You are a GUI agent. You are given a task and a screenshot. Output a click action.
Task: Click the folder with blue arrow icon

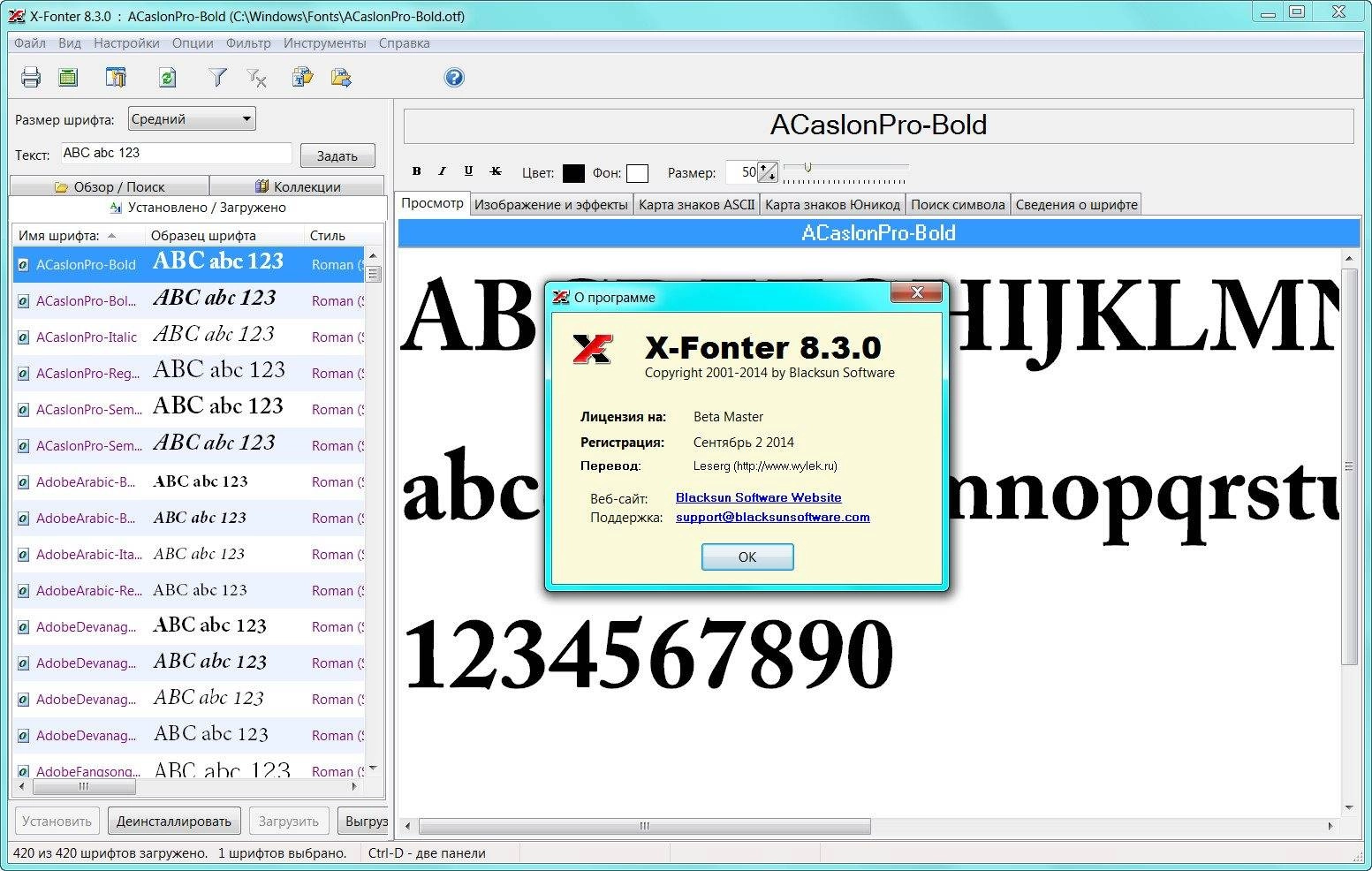[x=341, y=78]
